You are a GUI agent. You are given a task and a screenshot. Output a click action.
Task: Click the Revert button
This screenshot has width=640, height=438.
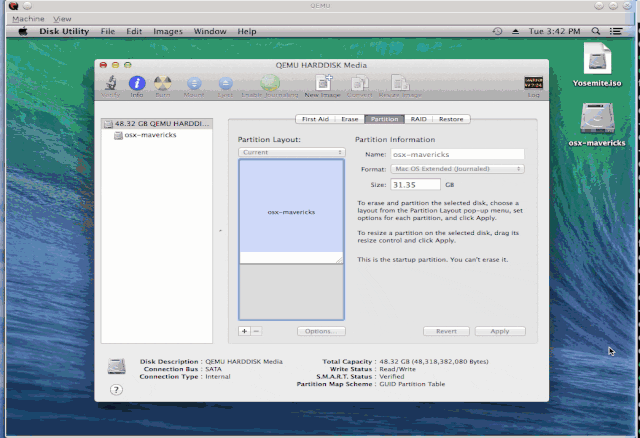click(446, 331)
